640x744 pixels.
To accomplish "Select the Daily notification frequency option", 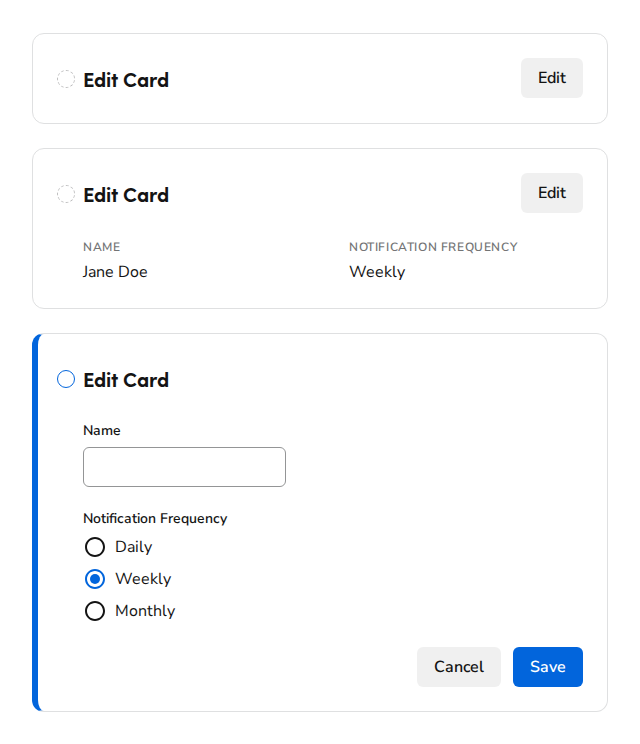I will pyautogui.click(x=95, y=547).
